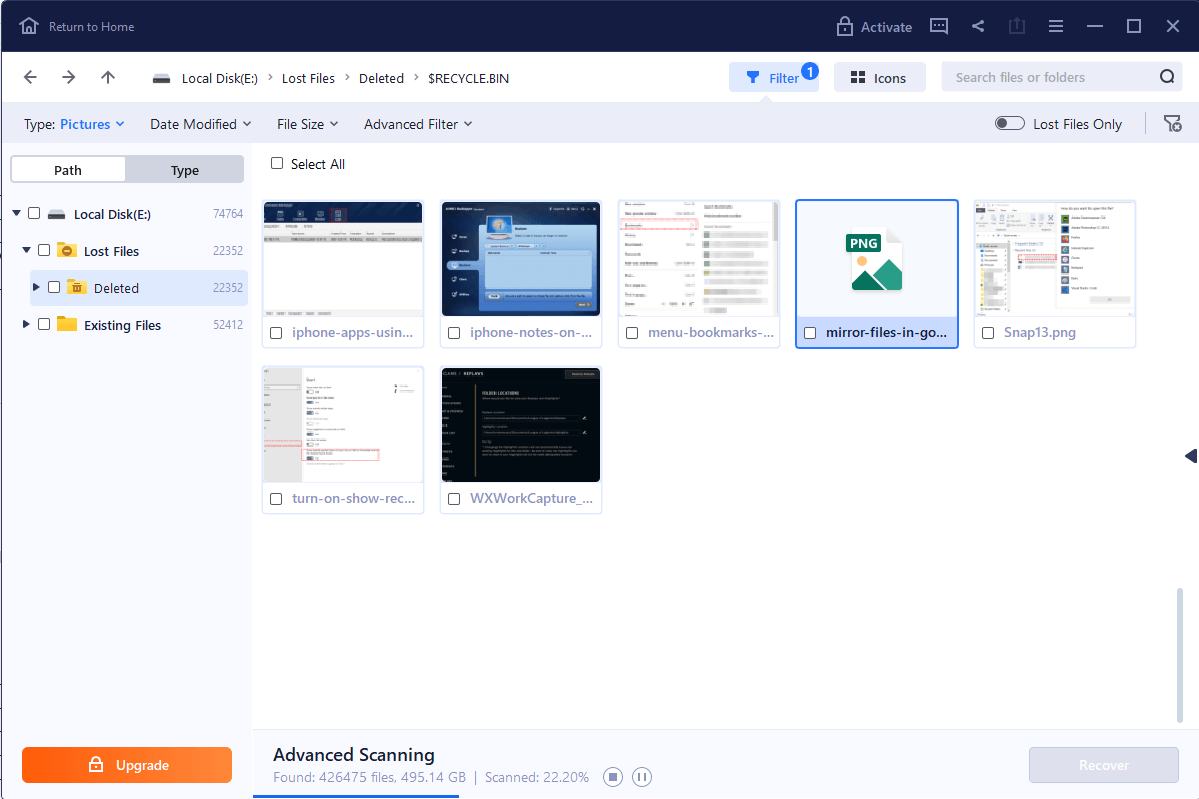Switch to the Type tab
This screenshot has width=1199, height=799.
click(185, 170)
